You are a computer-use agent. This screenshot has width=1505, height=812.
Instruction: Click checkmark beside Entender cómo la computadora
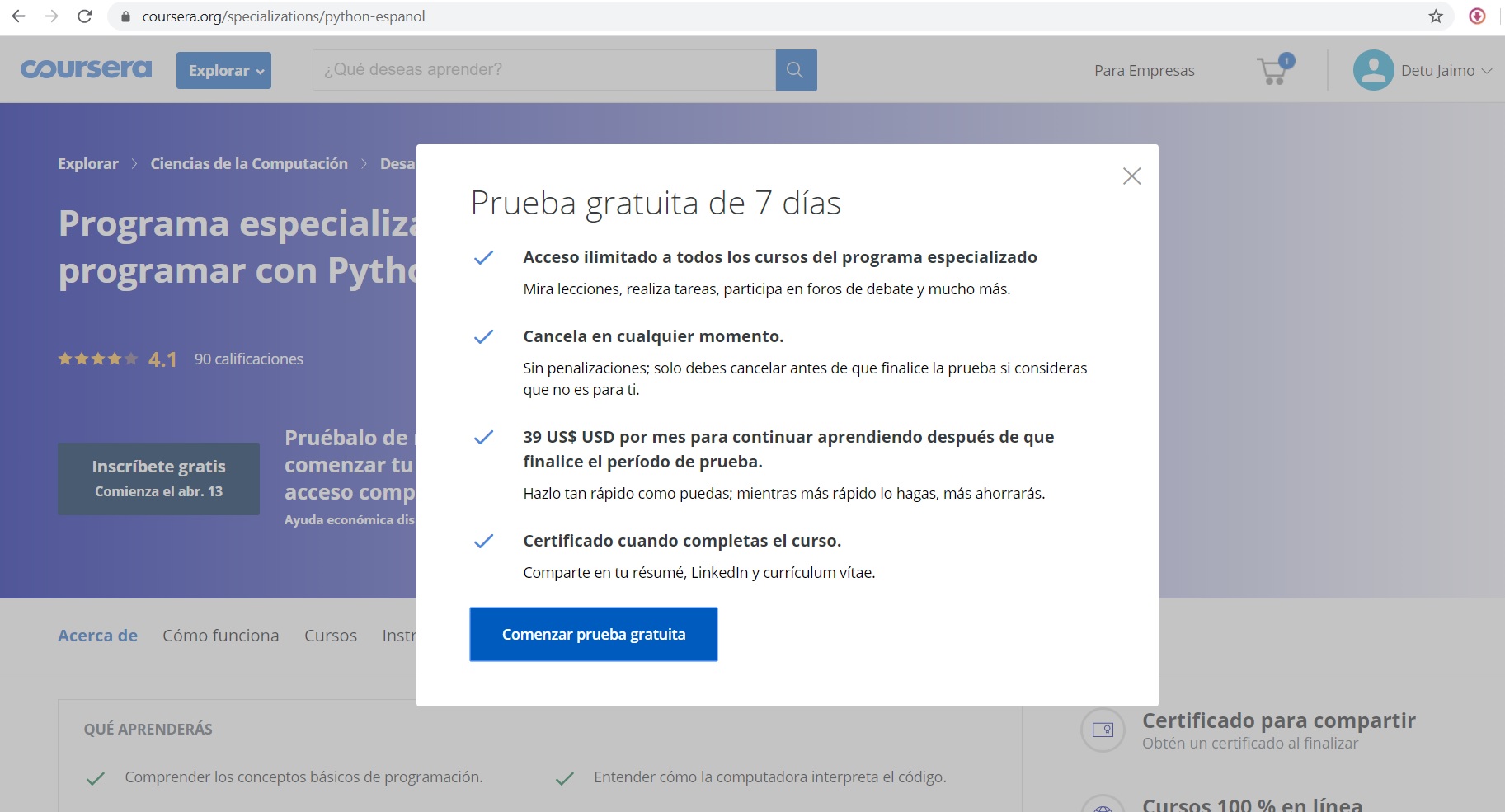pos(565,778)
